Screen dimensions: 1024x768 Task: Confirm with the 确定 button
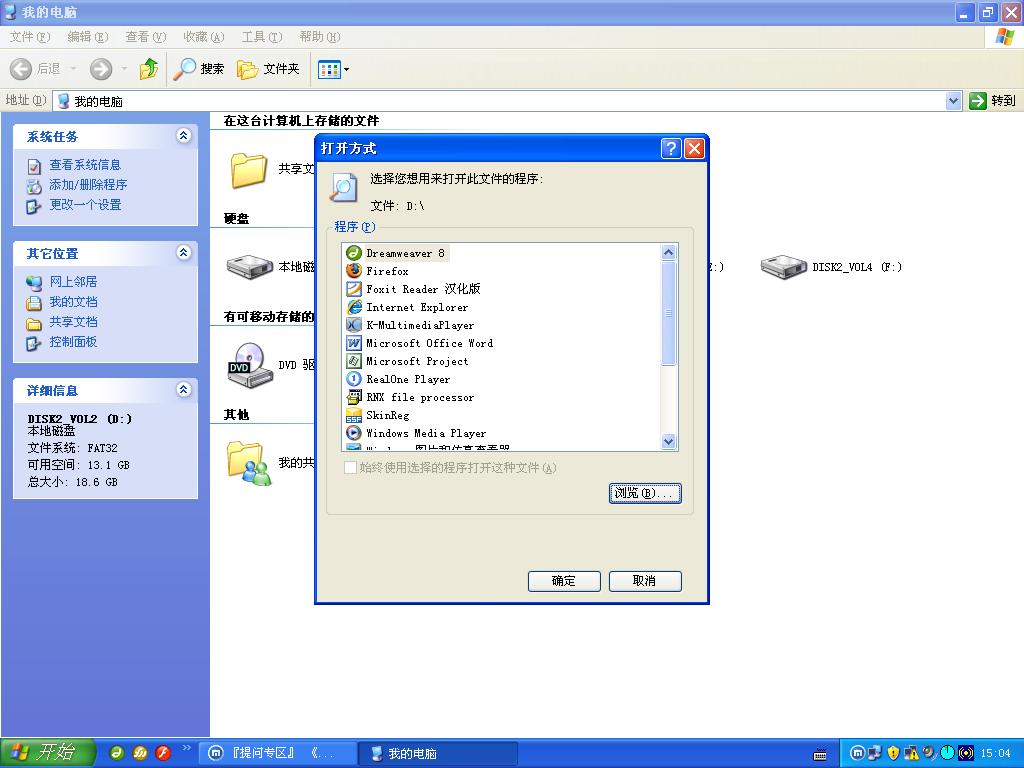coord(564,581)
